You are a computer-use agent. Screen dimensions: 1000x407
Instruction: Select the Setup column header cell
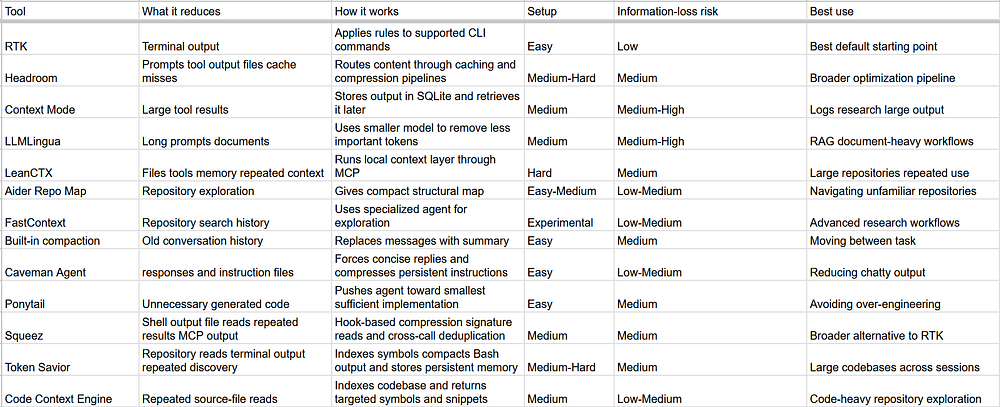pyautogui.click(x=569, y=11)
